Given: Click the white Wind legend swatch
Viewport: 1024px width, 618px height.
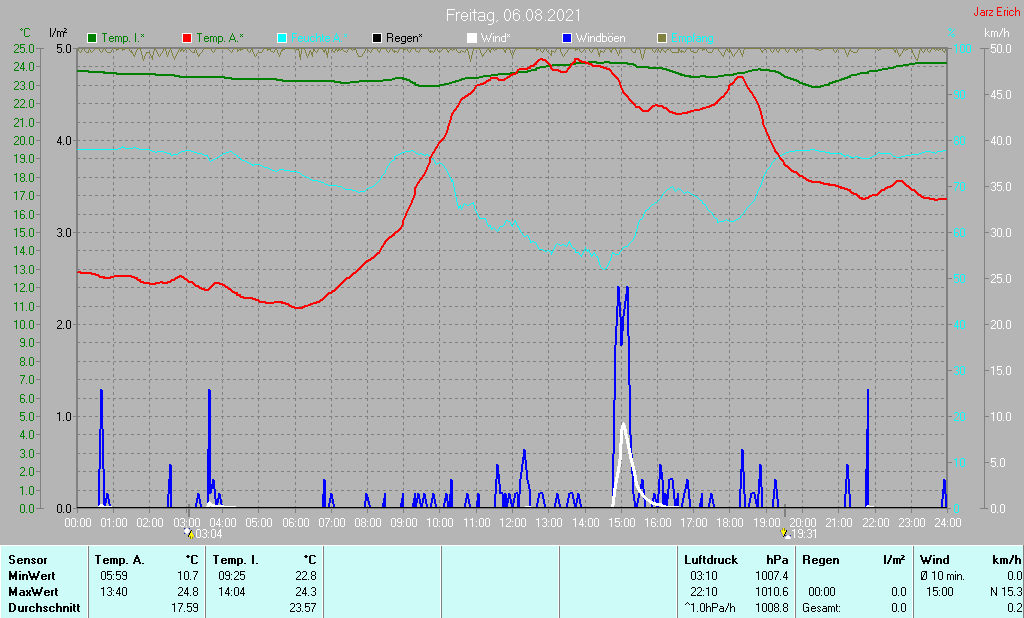Looking at the screenshot, I should coord(472,39).
